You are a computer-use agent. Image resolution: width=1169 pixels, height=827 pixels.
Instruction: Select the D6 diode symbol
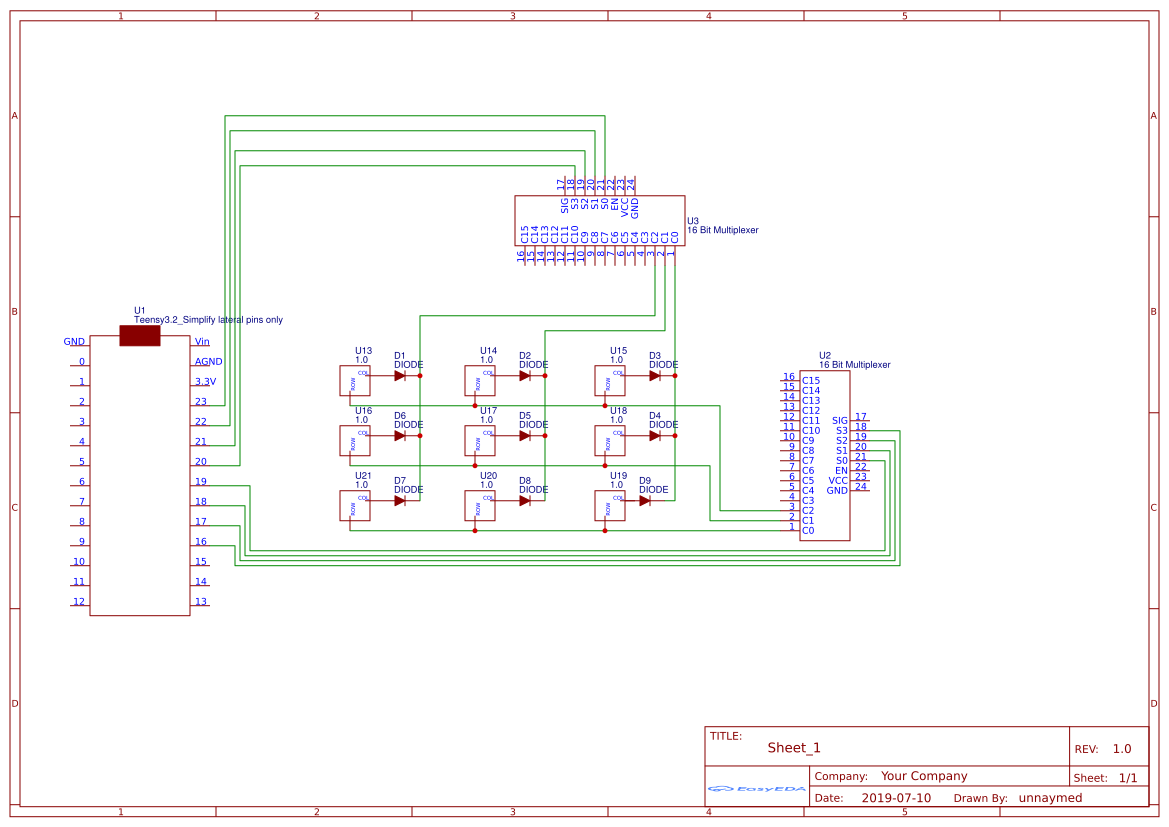coord(400,435)
